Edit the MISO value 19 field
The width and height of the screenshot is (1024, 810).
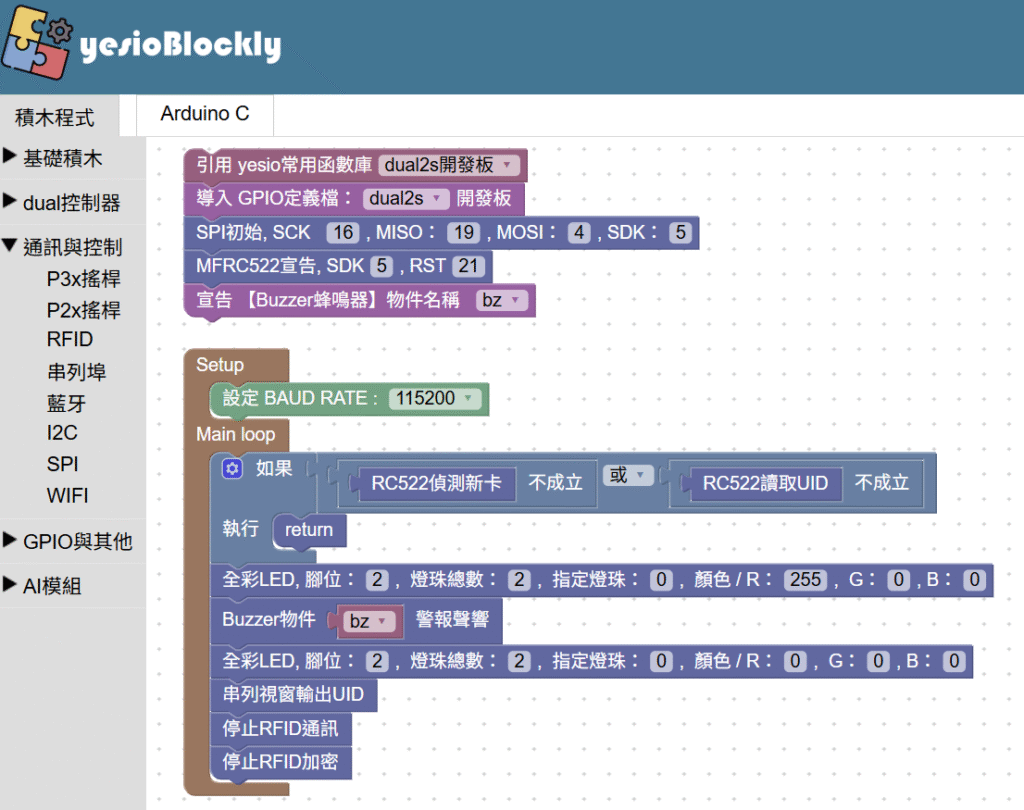464,232
